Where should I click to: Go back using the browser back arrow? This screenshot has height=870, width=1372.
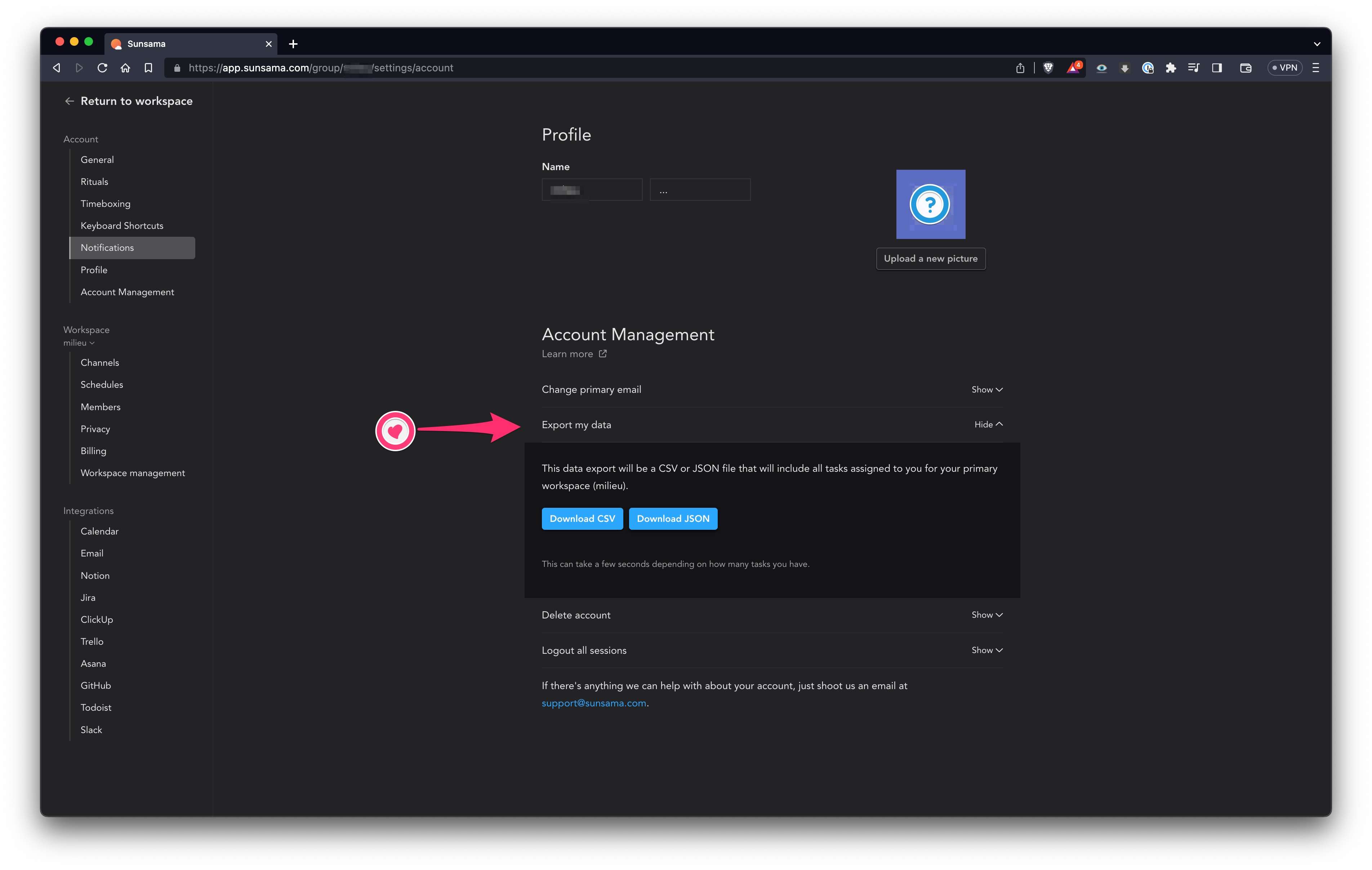pyautogui.click(x=57, y=68)
